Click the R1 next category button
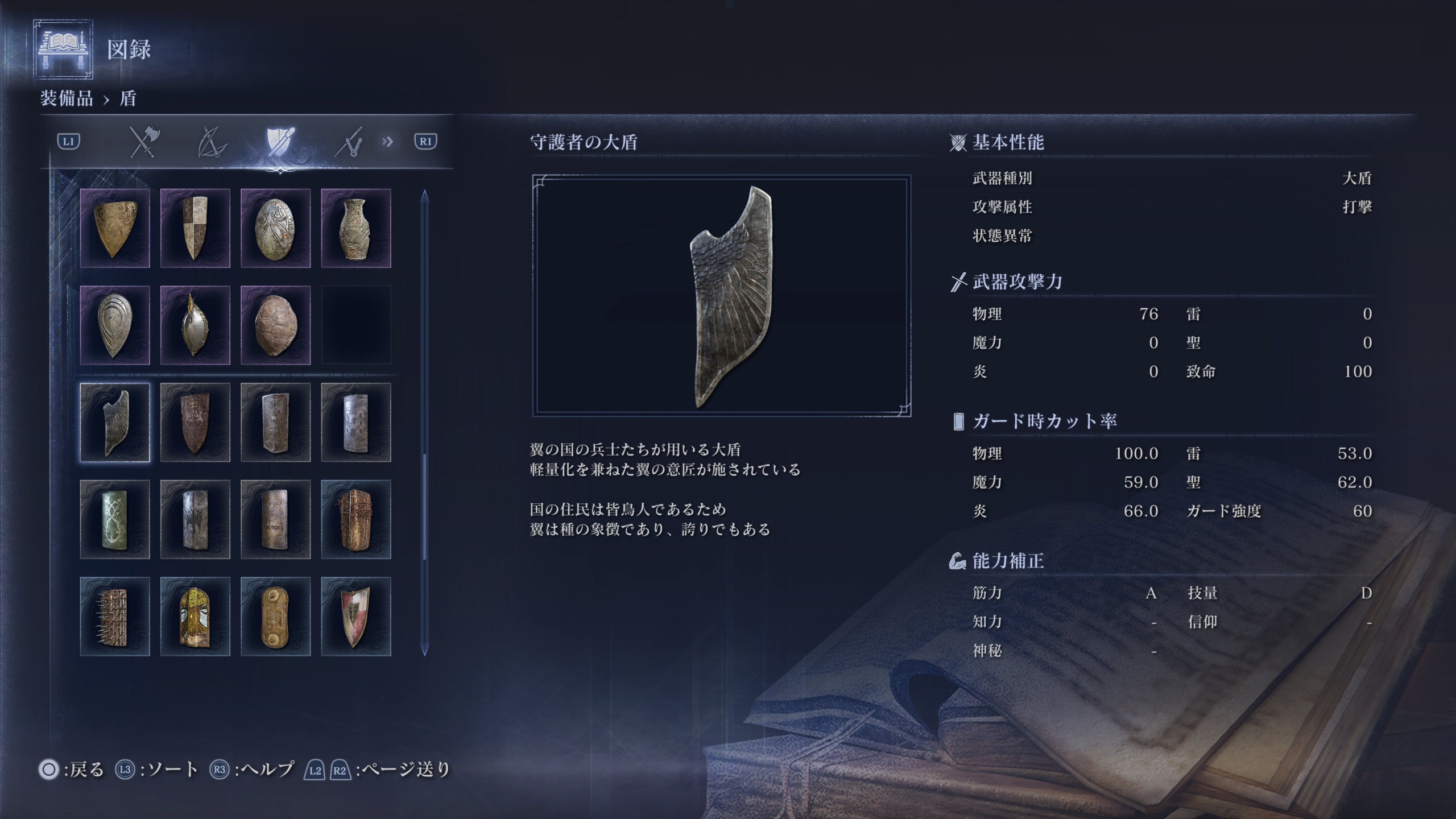1456x819 pixels. click(425, 142)
